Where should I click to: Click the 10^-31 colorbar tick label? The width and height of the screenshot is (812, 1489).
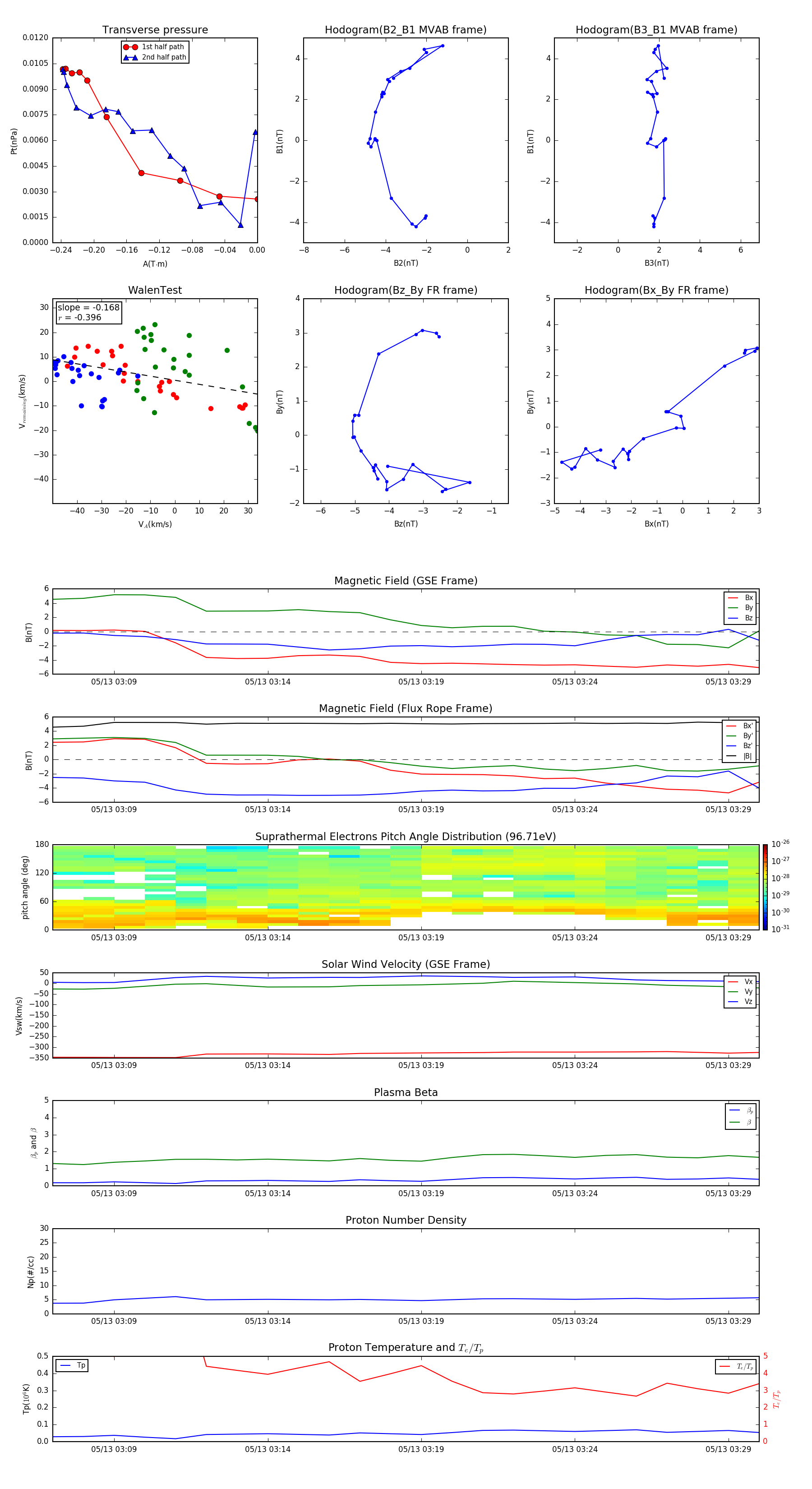780,929
